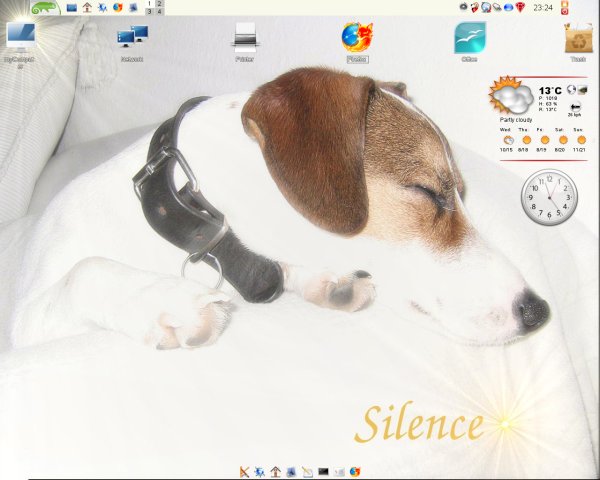Open the My Computer desktop icon
600x480 pixels.
coord(21,36)
